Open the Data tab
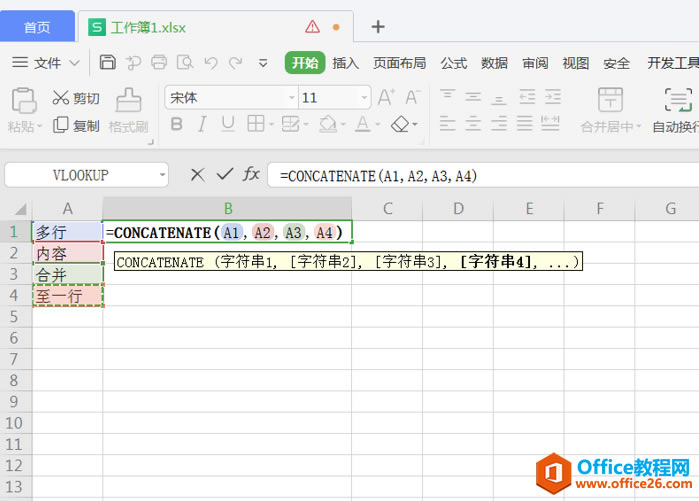 click(494, 63)
